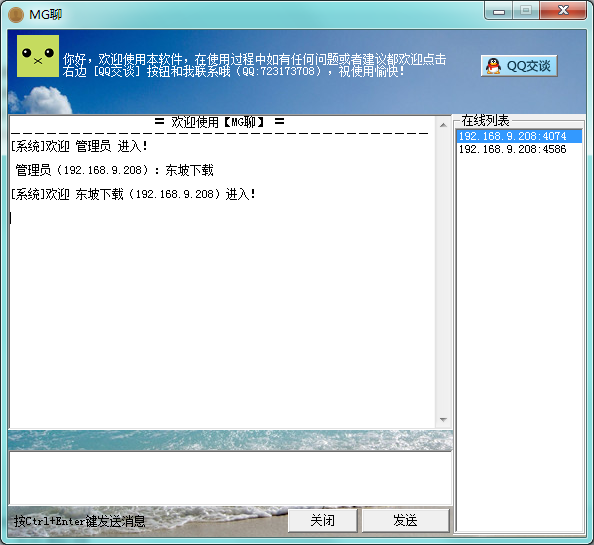Viewport: 594px width, 545px height.
Task: Close the MG聊 window with X
Action: tap(563, 11)
